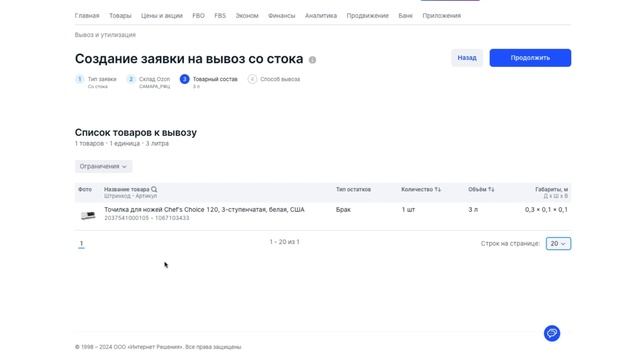Click the copyright footer text
This screenshot has width=640, height=360.
(x=158, y=347)
